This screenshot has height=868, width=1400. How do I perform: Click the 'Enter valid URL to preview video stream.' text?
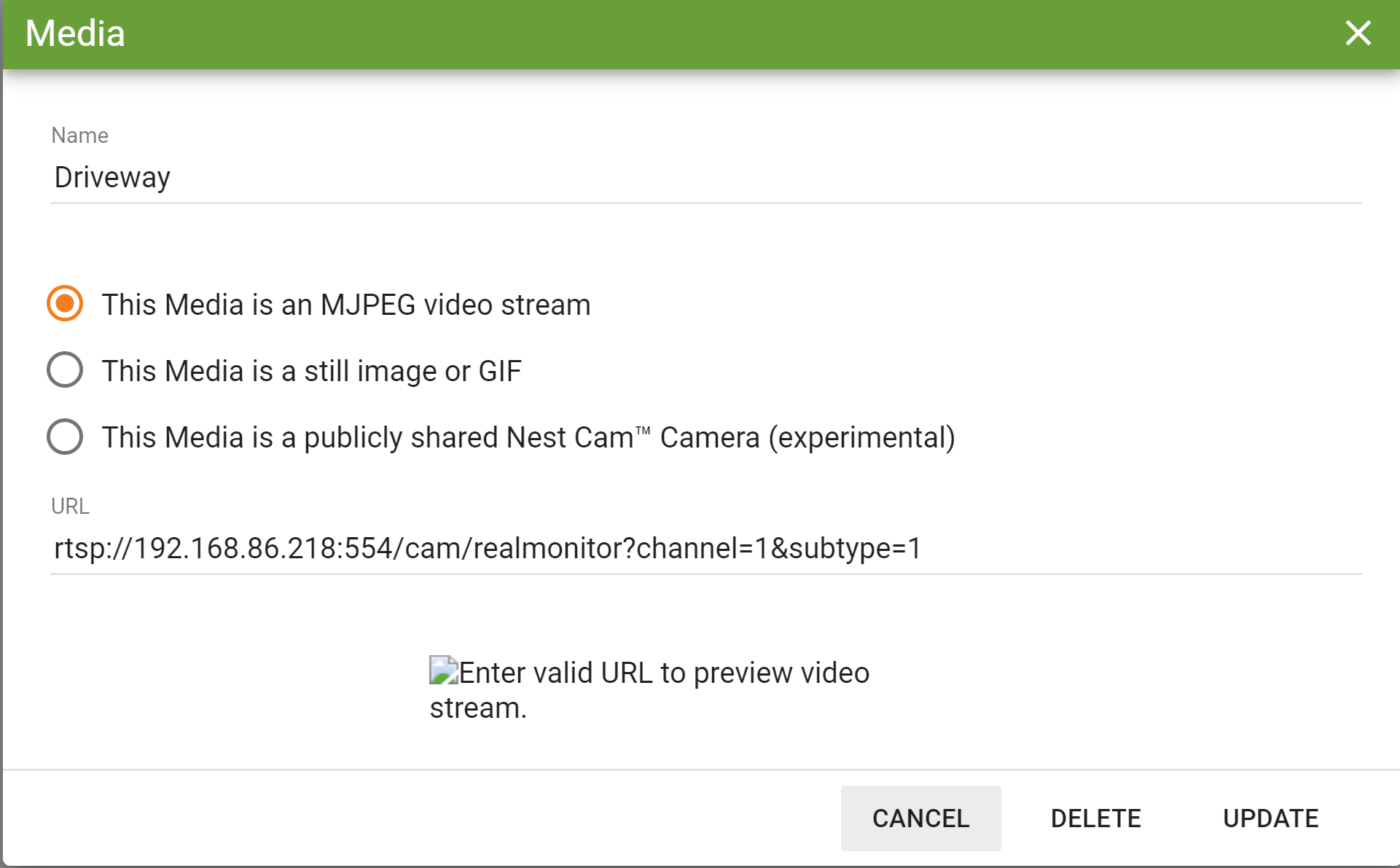(x=649, y=689)
